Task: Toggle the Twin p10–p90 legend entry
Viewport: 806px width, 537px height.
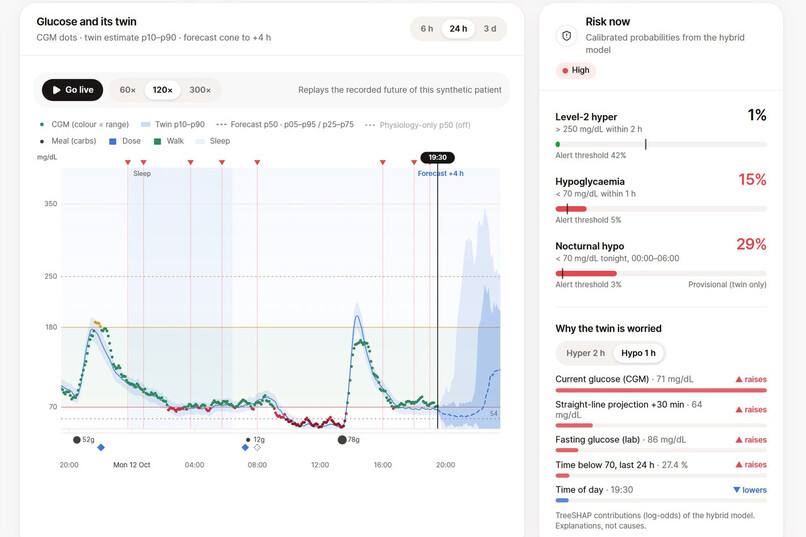Action: pos(173,124)
